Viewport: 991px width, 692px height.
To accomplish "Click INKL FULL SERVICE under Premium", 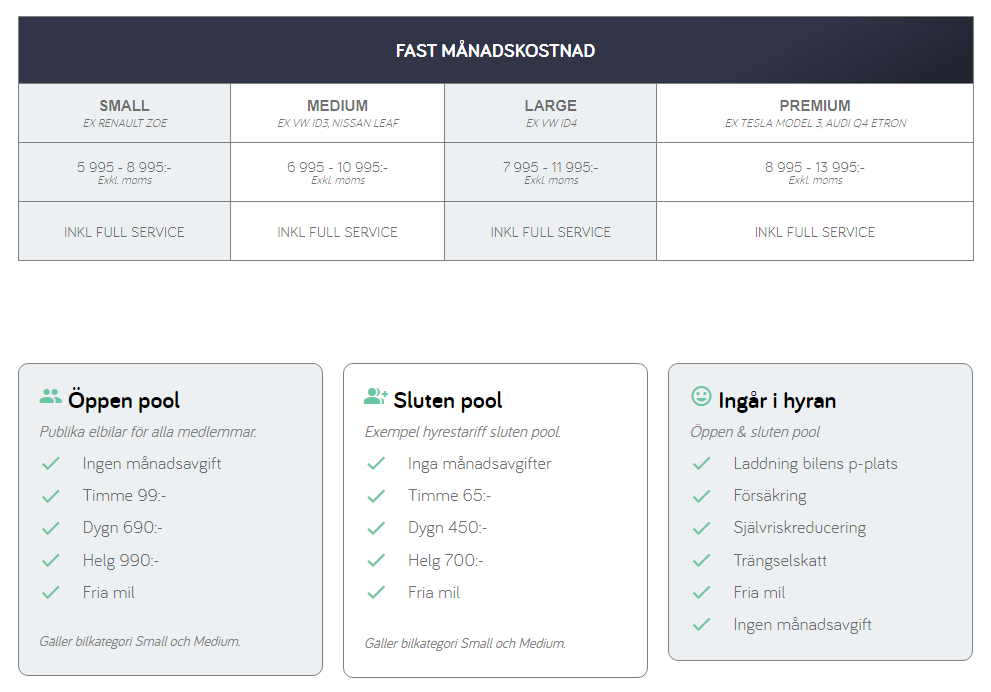I will point(815,232).
